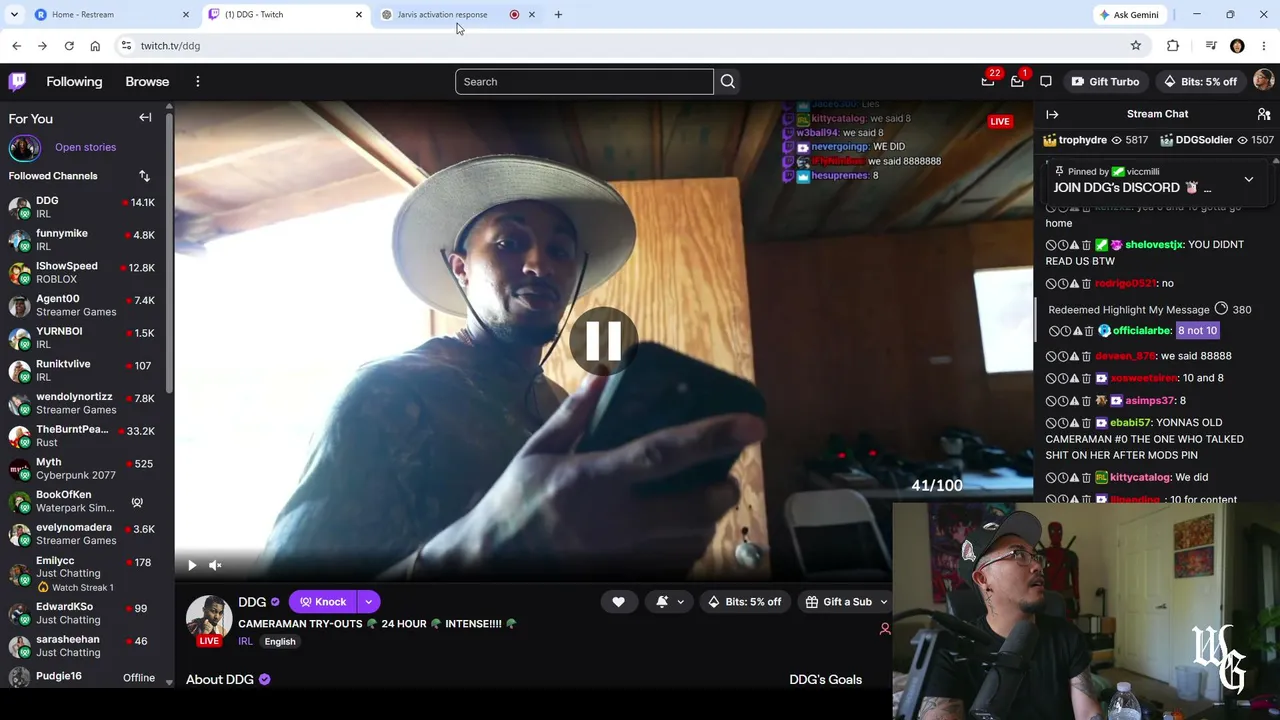Open the dropdown arrow next to Knock
Screen dimensions: 1280x720
coord(369,602)
